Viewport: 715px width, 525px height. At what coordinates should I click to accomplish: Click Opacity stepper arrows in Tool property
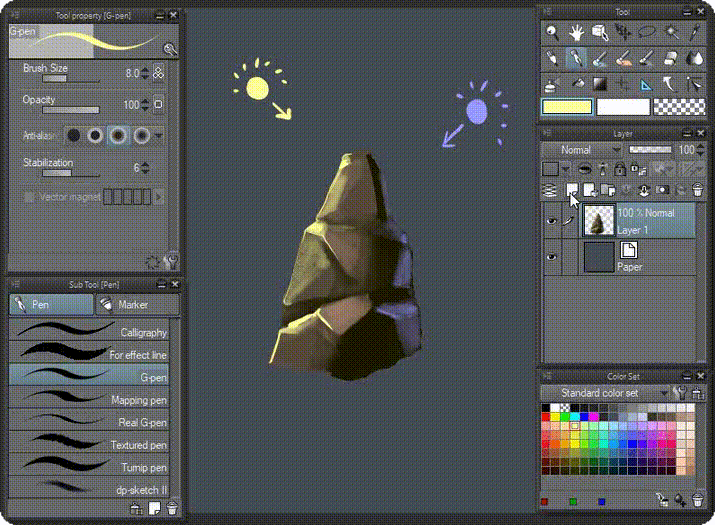145,104
